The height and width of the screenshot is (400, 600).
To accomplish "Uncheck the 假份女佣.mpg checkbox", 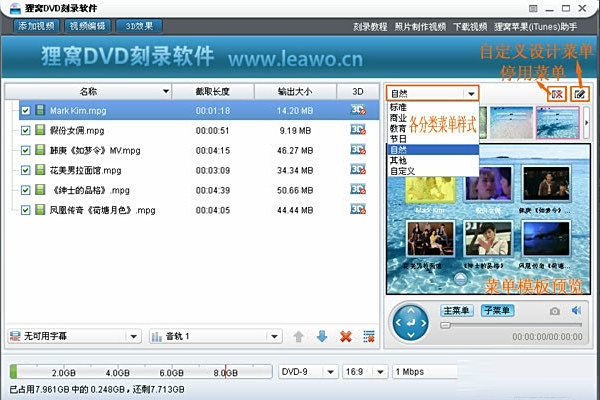I will click(26, 131).
